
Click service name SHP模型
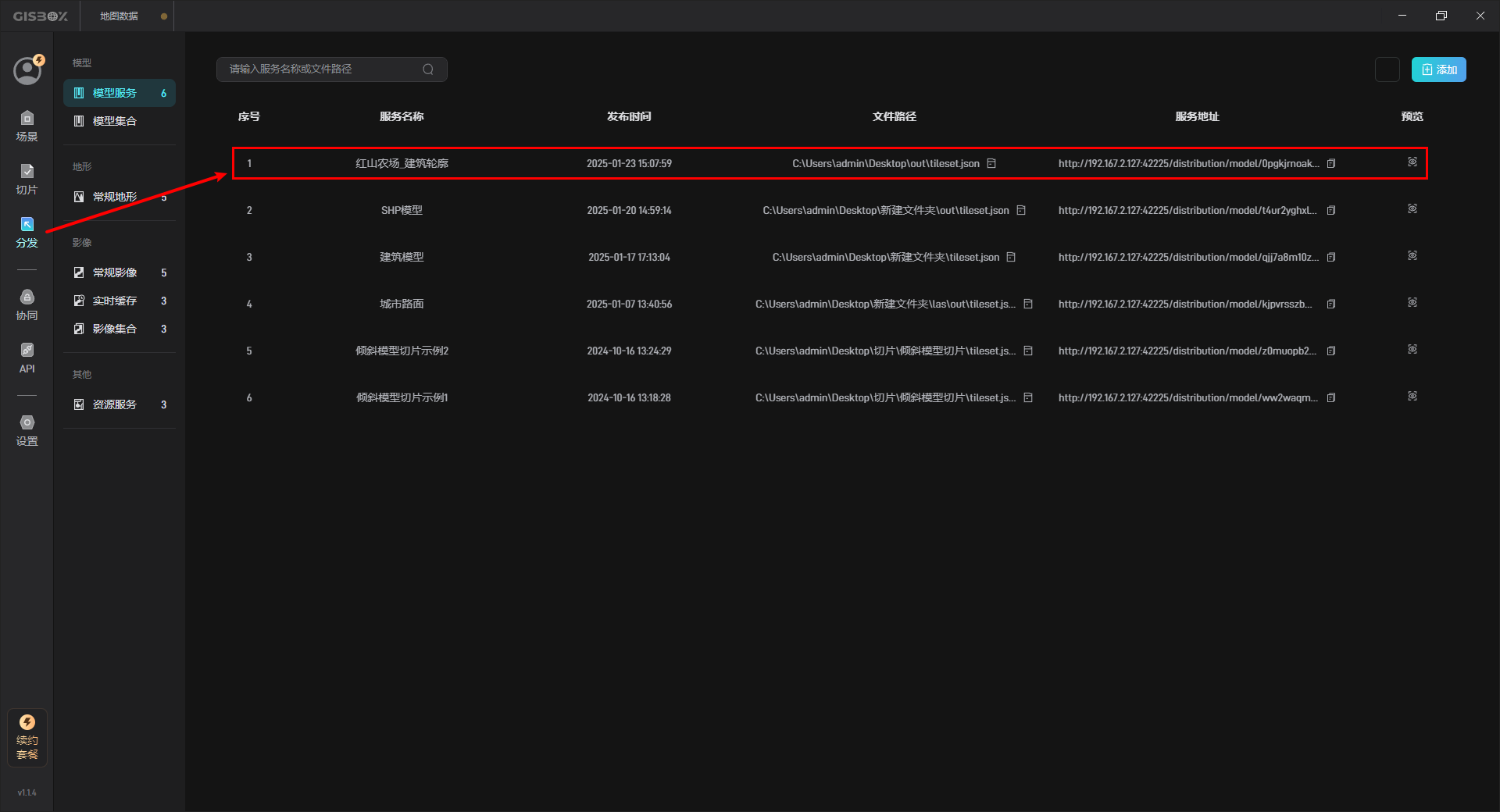pos(402,210)
